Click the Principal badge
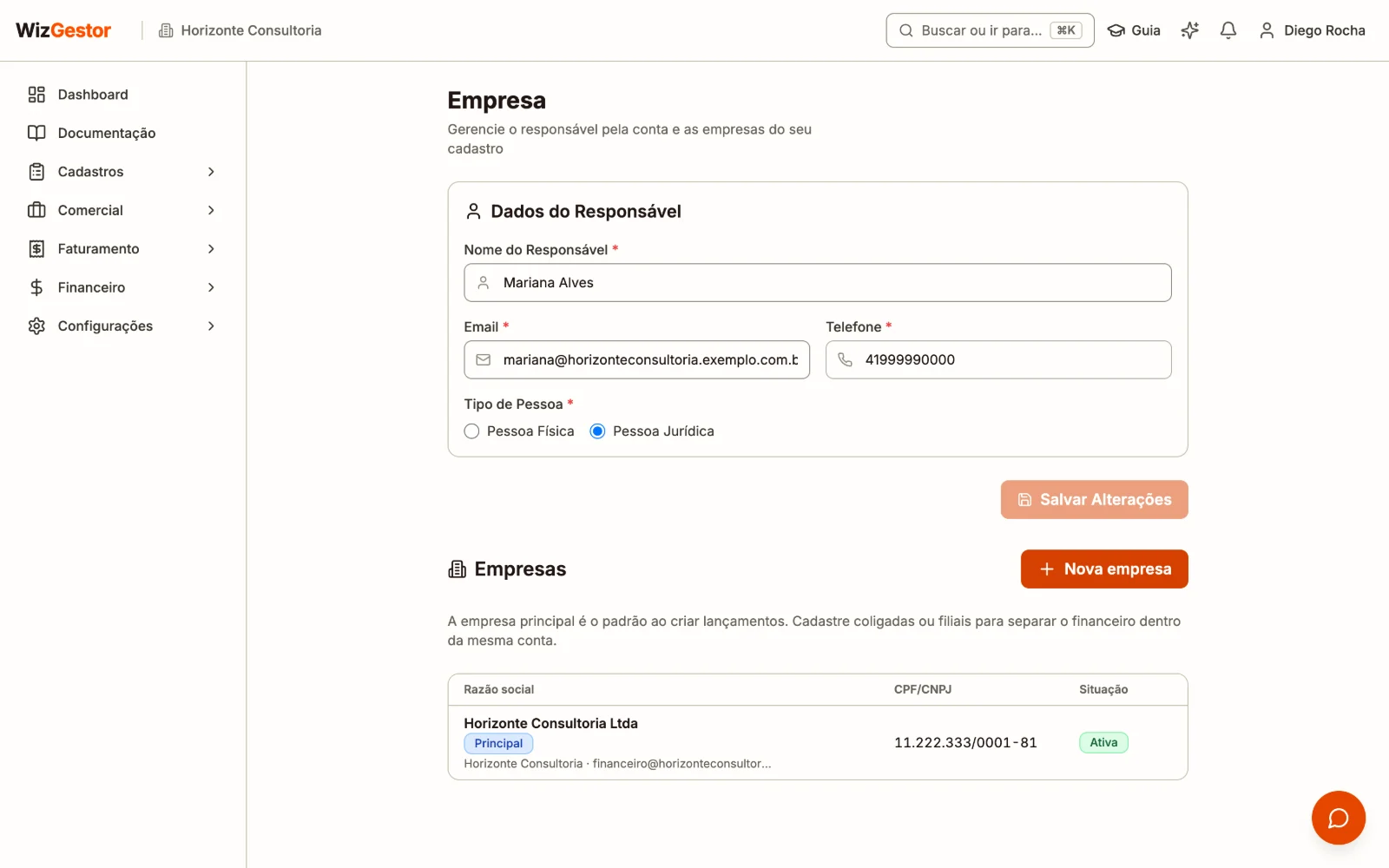1389x868 pixels. tap(498, 744)
